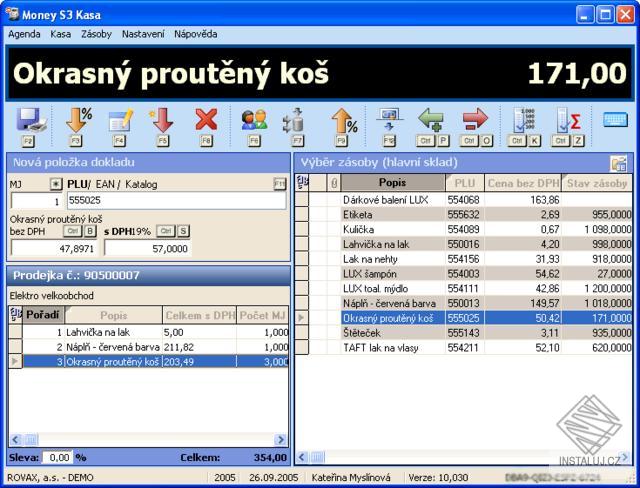Select receipt line 2 Náplň - červená barva
640x488 pixels.
(x=149, y=347)
